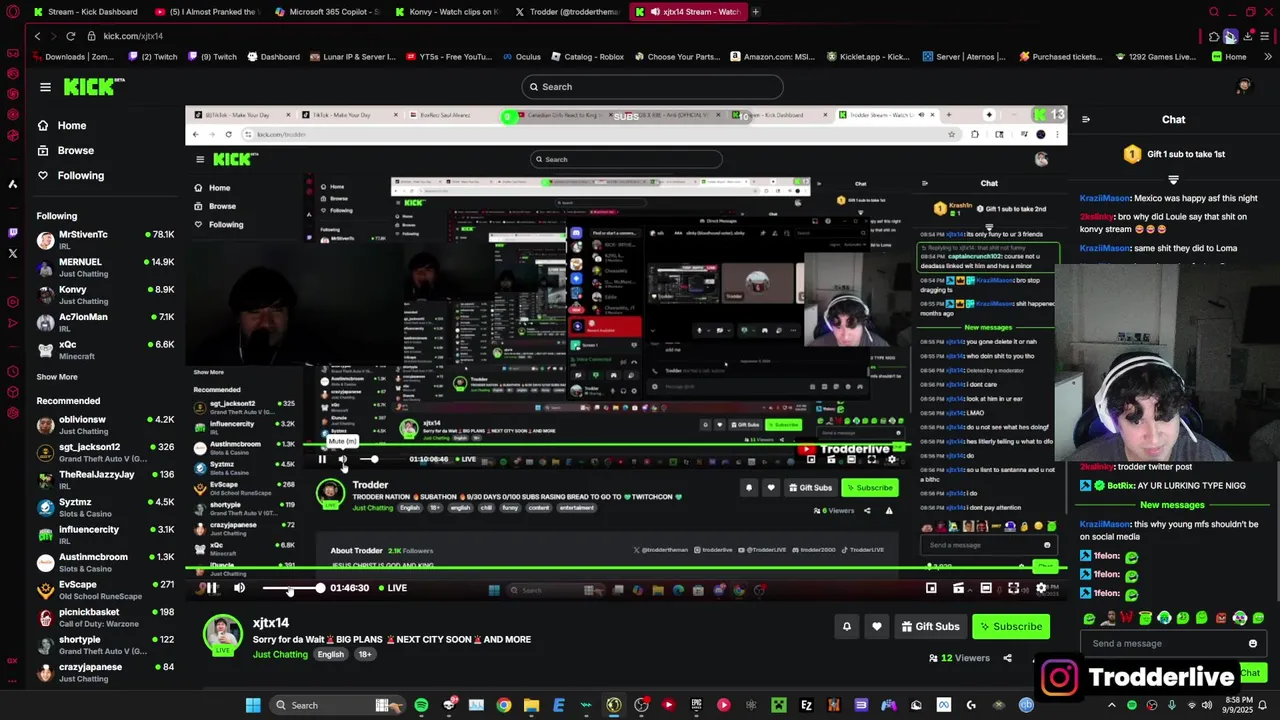The image size is (1280, 720).
Task: Expand Show More under Following
Action: pyautogui.click(x=57, y=377)
